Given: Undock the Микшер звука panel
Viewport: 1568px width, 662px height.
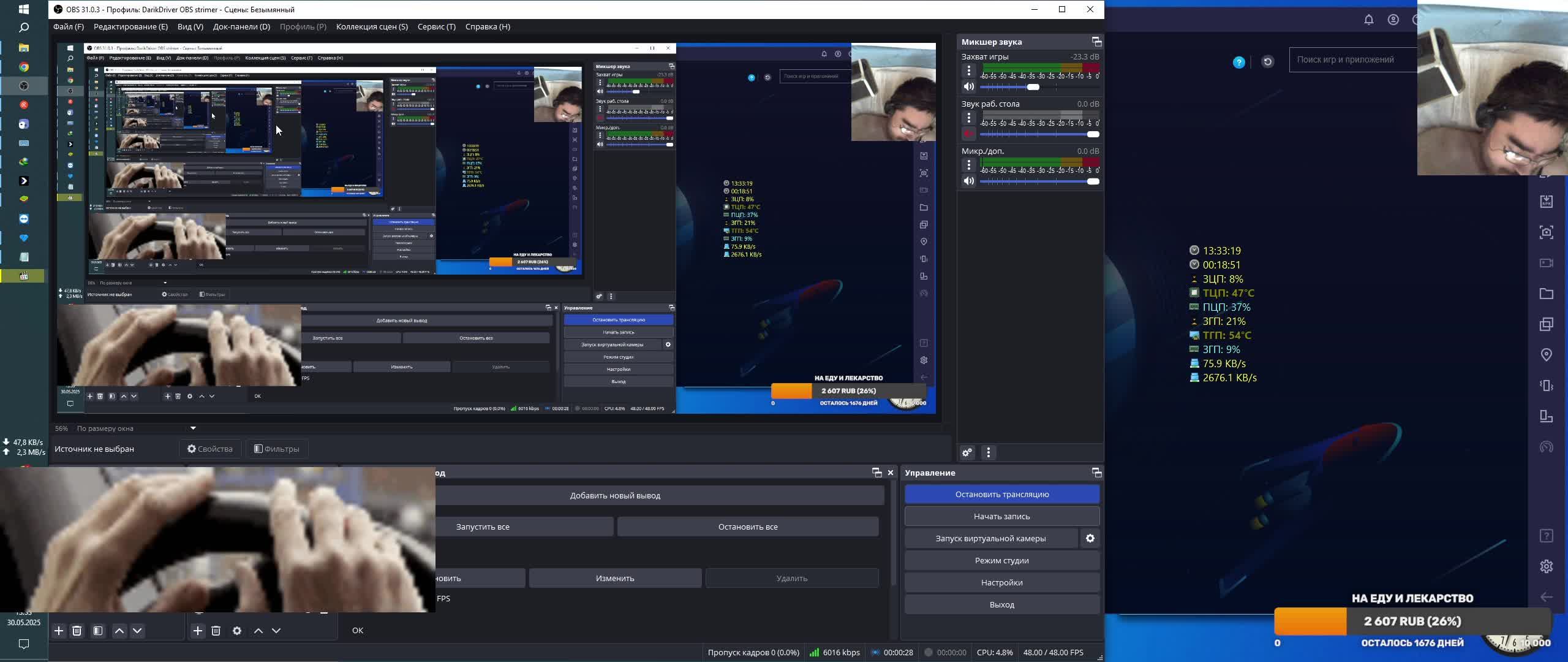Looking at the screenshot, I should pos(1096,42).
